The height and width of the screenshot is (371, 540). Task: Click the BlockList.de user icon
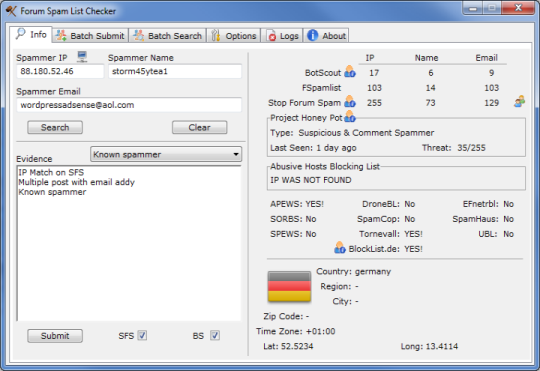point(340,247)
